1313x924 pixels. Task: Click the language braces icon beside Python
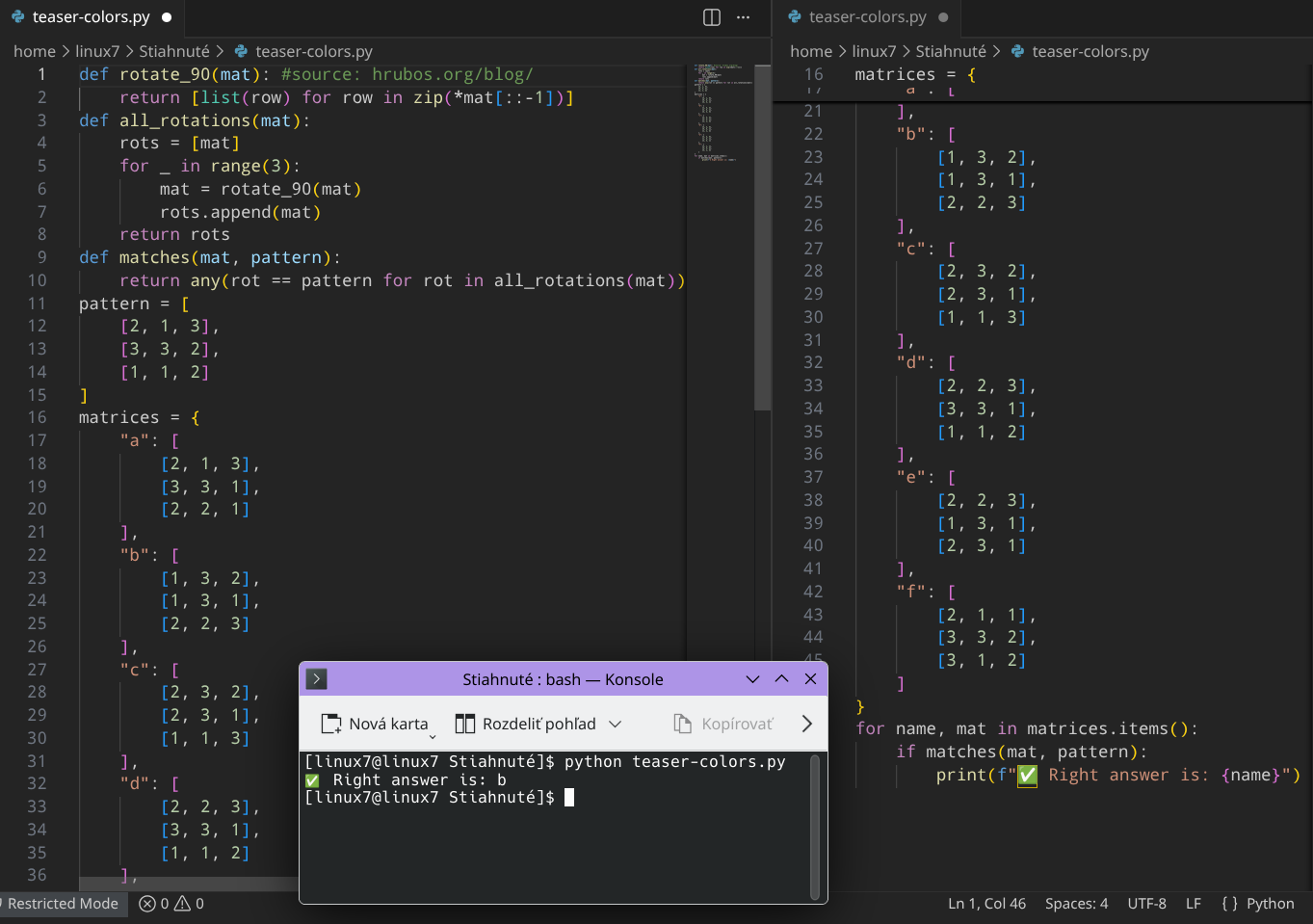coord(1229,904)
